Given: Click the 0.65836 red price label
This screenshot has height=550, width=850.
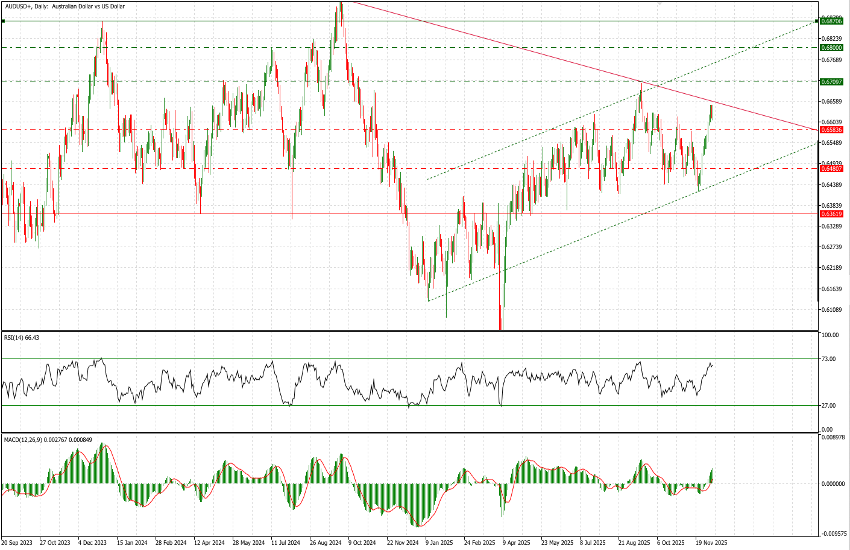Looking at the screenshot, I should pyautogui.click(x=831, y=129).
